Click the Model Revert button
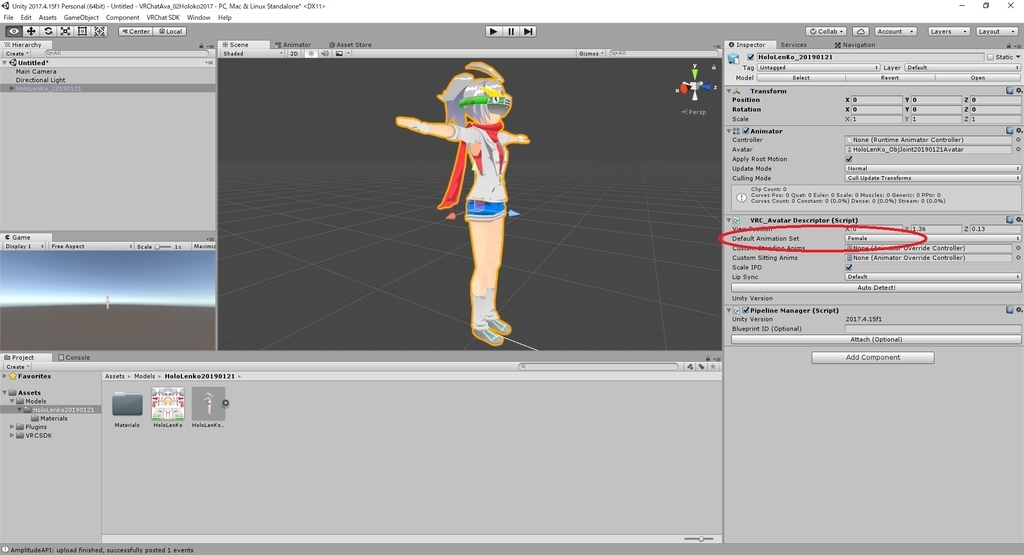Screen dimensions: 1024x555 889,78
